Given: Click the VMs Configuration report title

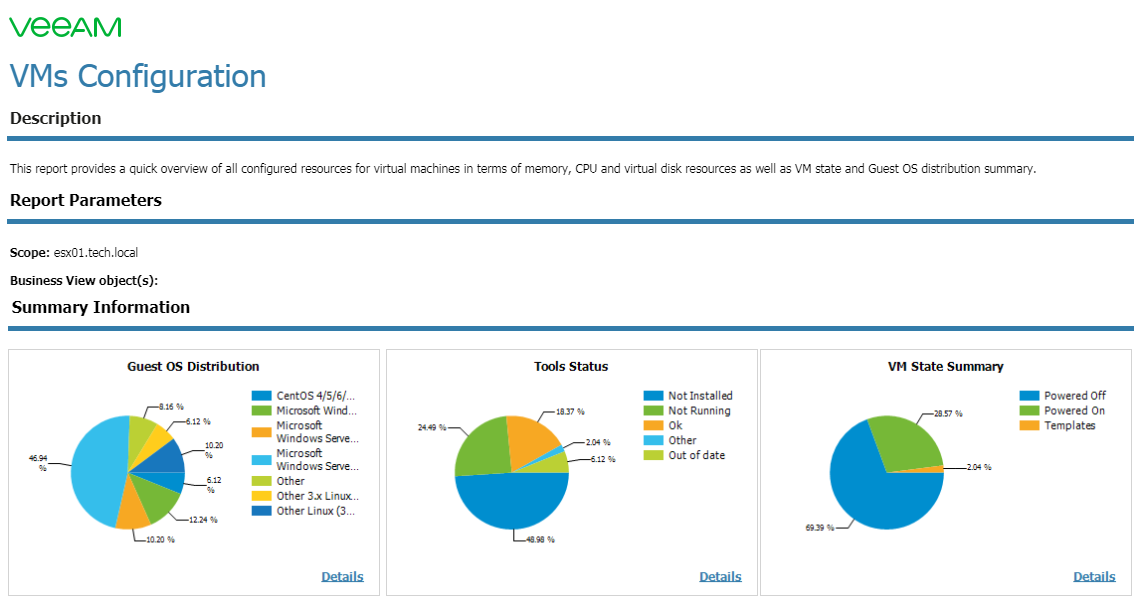Looking at the screenshot, I should (x=138, y=76).
